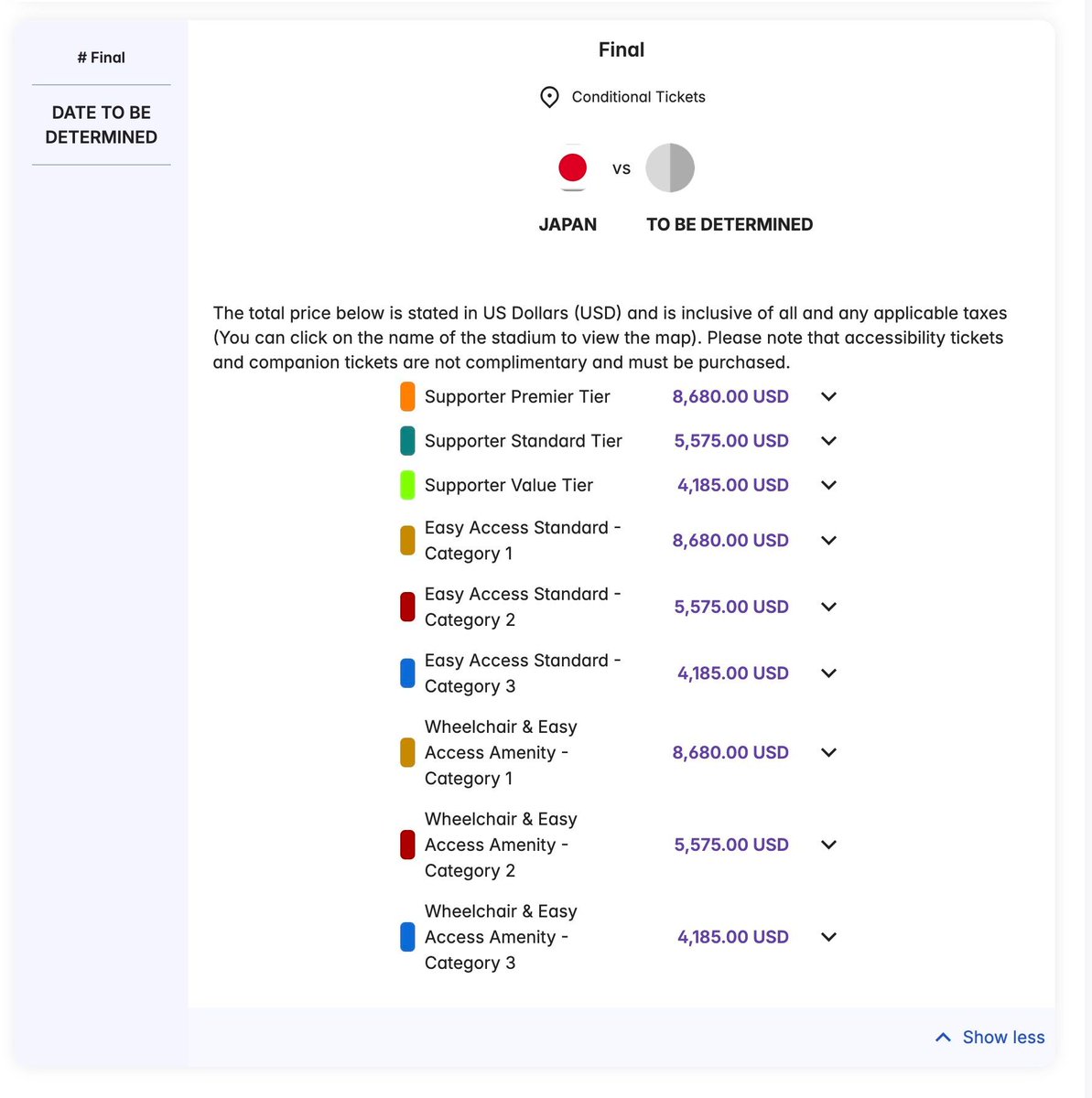Expand Easy Access Standard Category 1 chevron

point(828,541)
